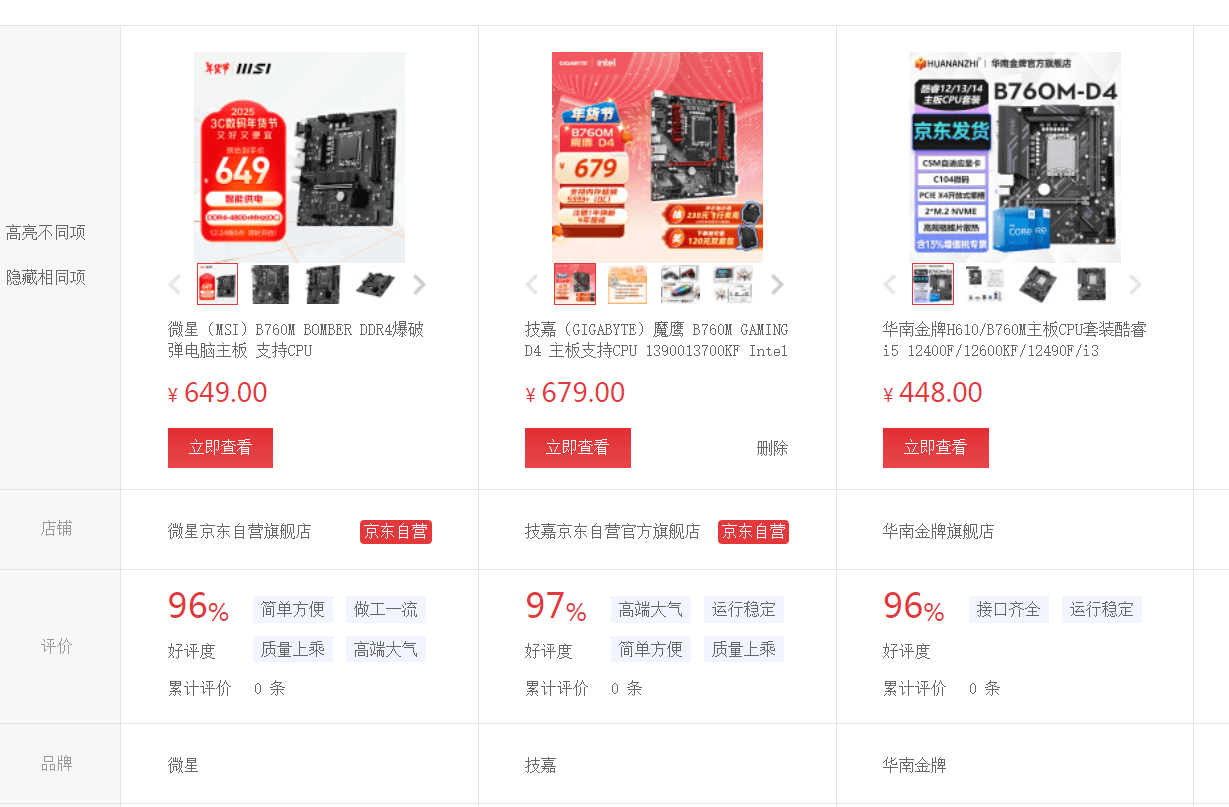1229x807 pixels.
Task: Click 删除 to remove the Gigabyte product
Action: [x=772, y=448]
